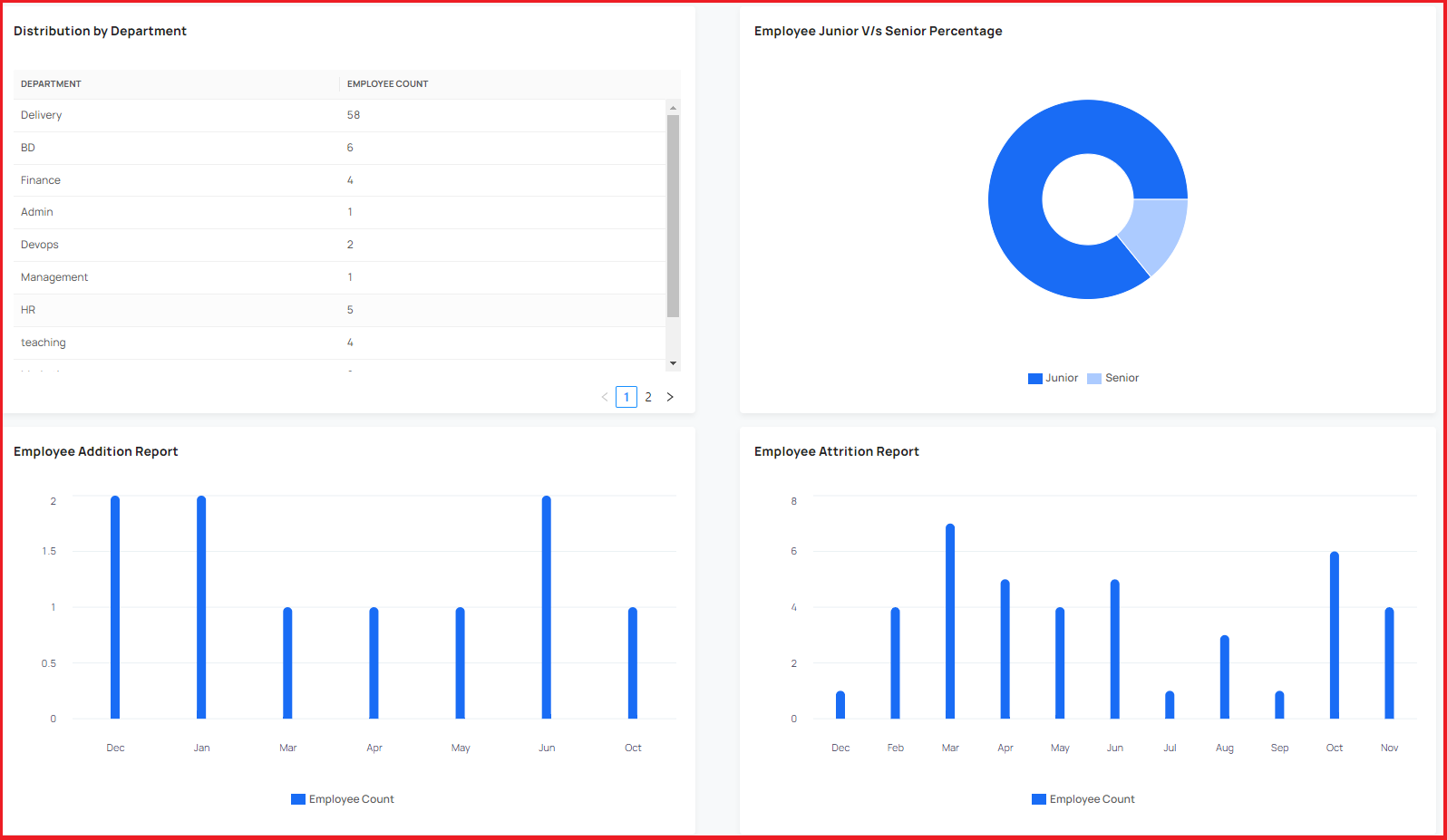Screen dimensions: 1447x840
Task: Click the department table scrollbar down arrow
Action: coord(673,363)
